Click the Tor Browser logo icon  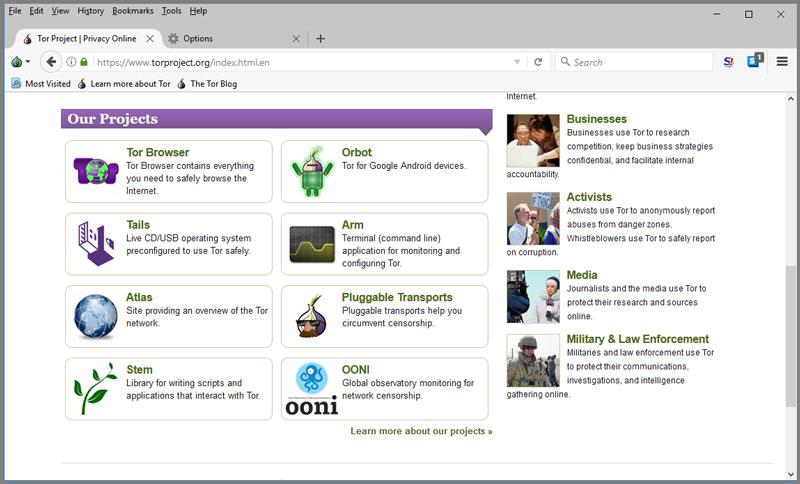[x=96, y=171]
